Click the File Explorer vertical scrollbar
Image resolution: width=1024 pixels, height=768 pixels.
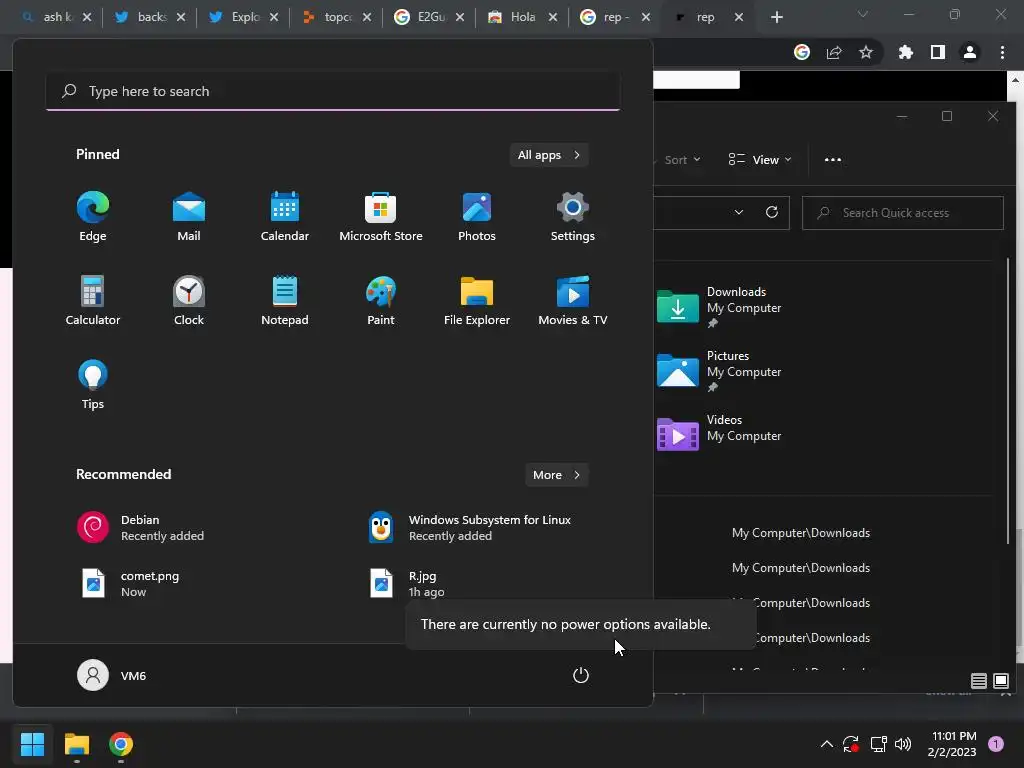point(1008,401)
